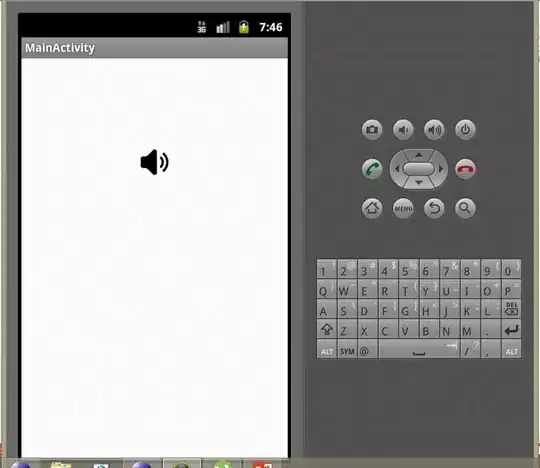The width and height of the screenshot is (540, 468).
Task: Click the 1 key on keyboard
Action: [x=327, y=269]
